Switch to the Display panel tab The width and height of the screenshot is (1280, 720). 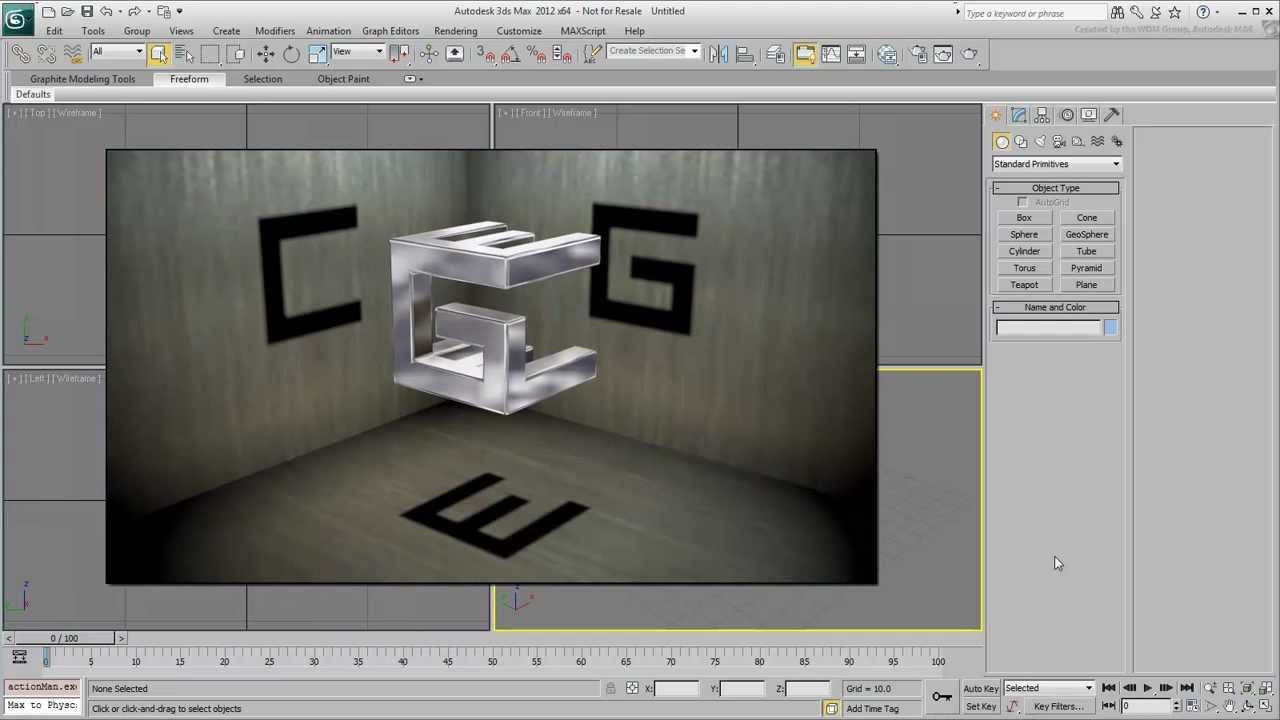[x=1089, y=115]
